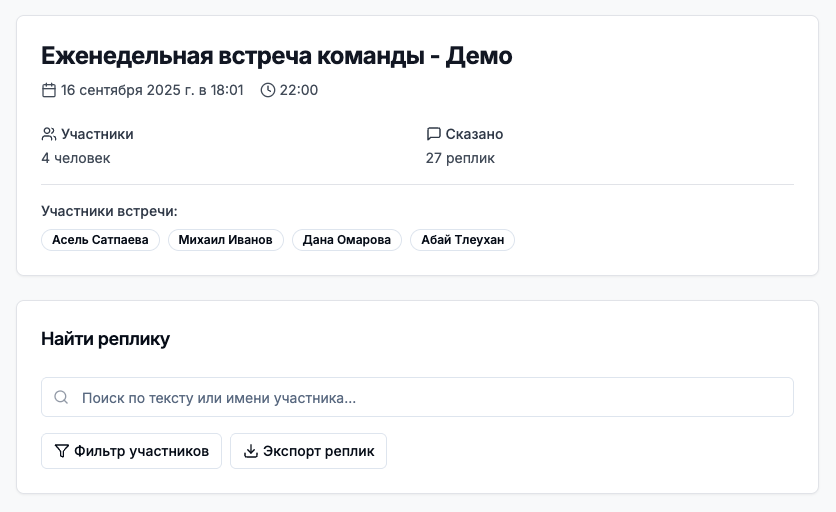Select the Асель Сатпаева participant chip
The image size is (836, 512).
[100, 240]
